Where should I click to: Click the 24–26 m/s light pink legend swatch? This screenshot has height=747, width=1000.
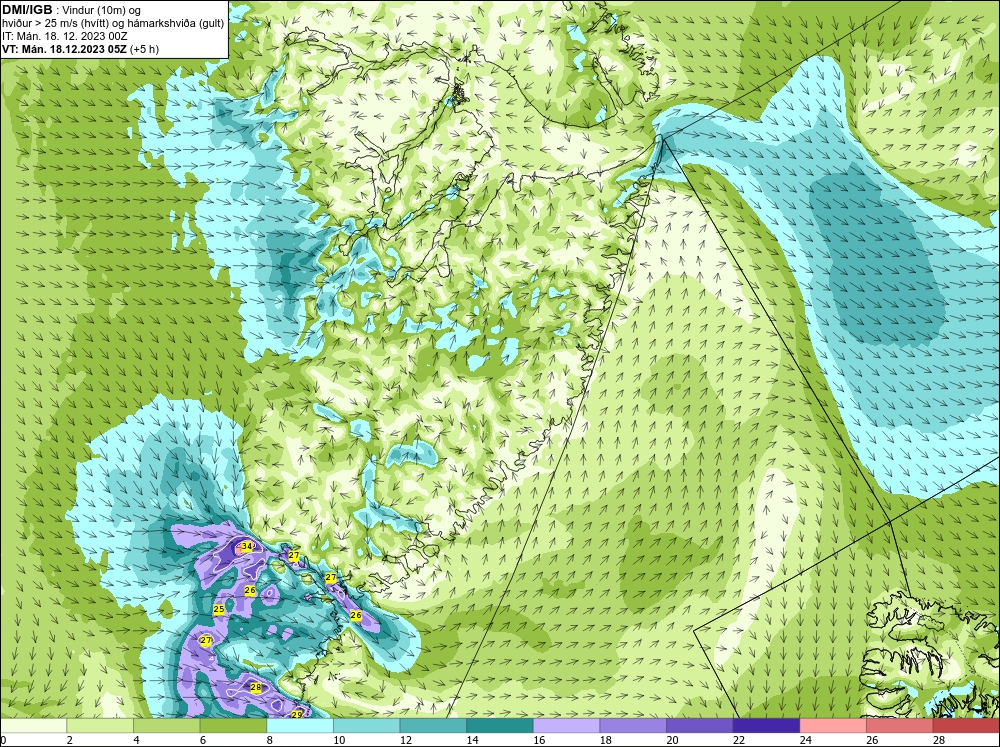tap(833, 726)
